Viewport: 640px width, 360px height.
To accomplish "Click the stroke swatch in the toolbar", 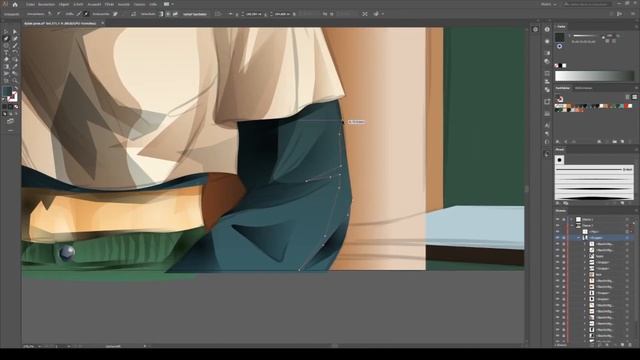I will (x=13, y=98).
